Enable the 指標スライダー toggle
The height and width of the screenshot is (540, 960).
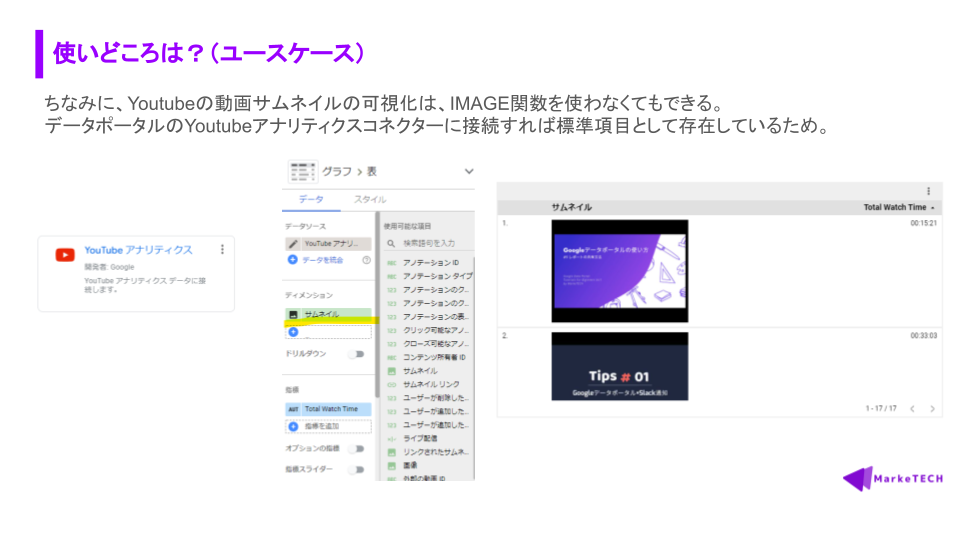357,470
